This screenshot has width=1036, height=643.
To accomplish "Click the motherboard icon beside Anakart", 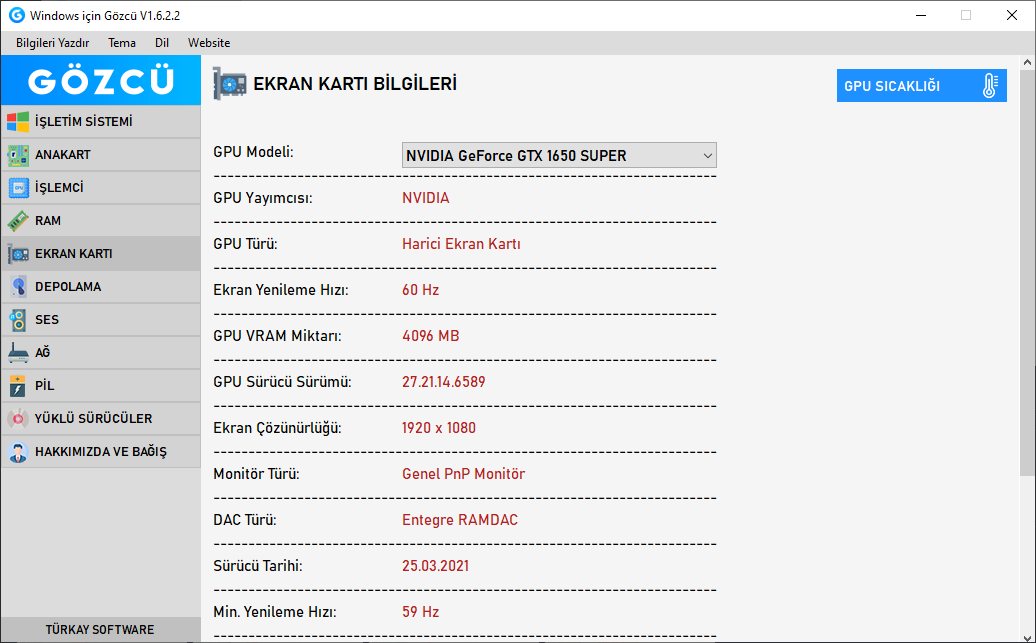I will [18, 155].
